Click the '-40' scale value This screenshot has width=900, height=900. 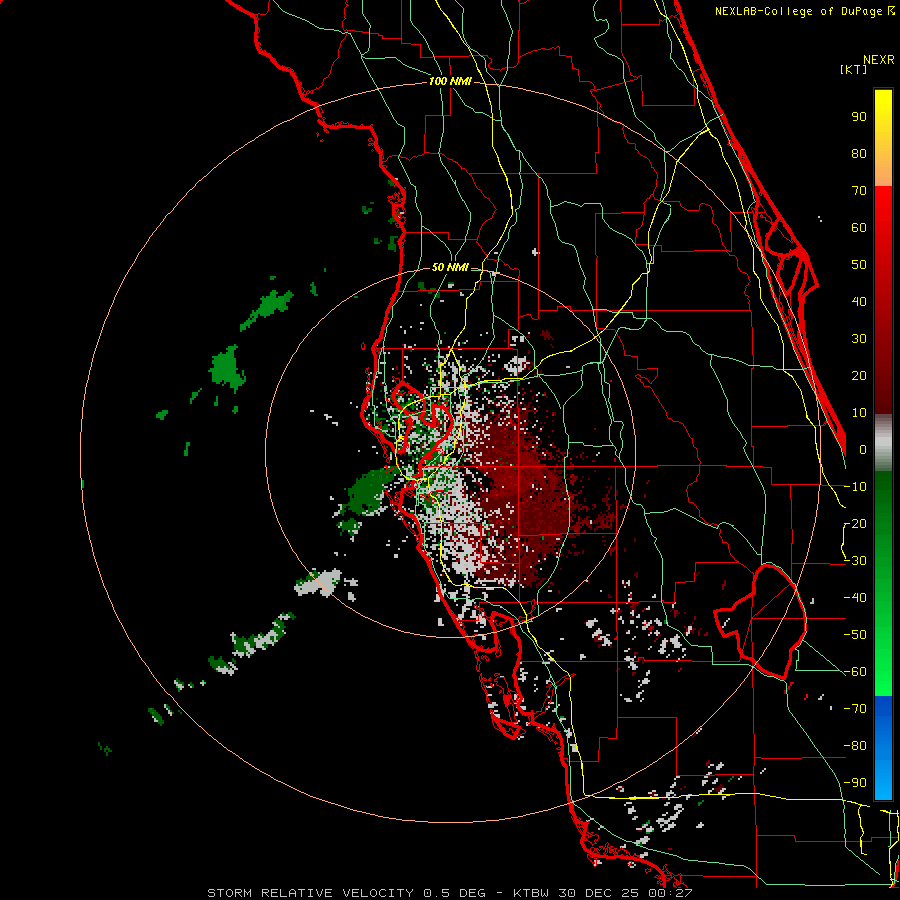coord(855,598)
